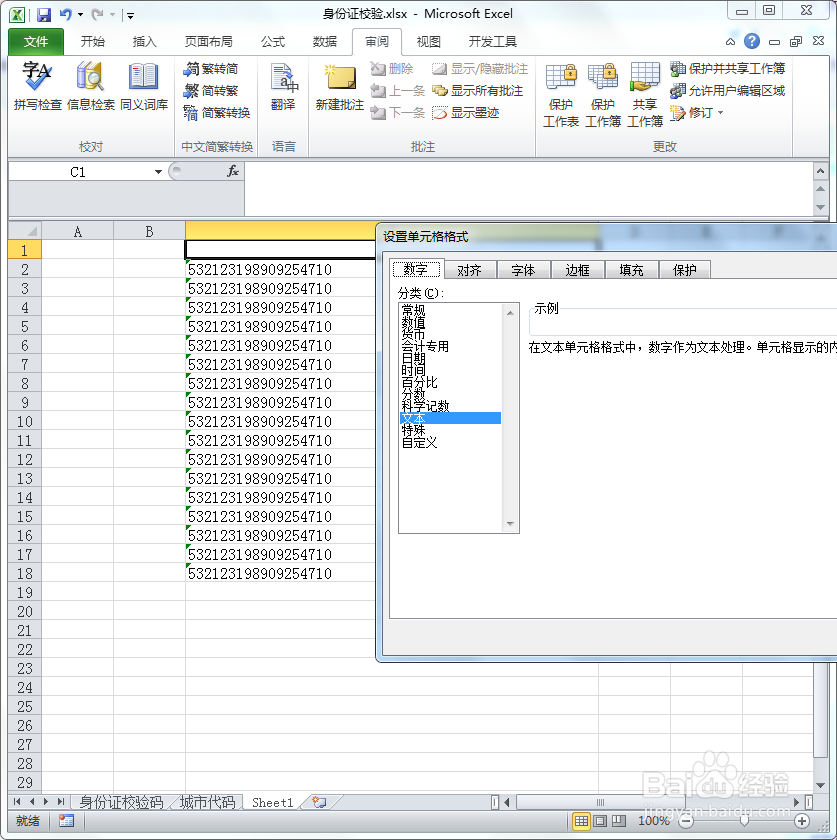Open the 对齐 tab in format dialog

(x=469, y=270)
